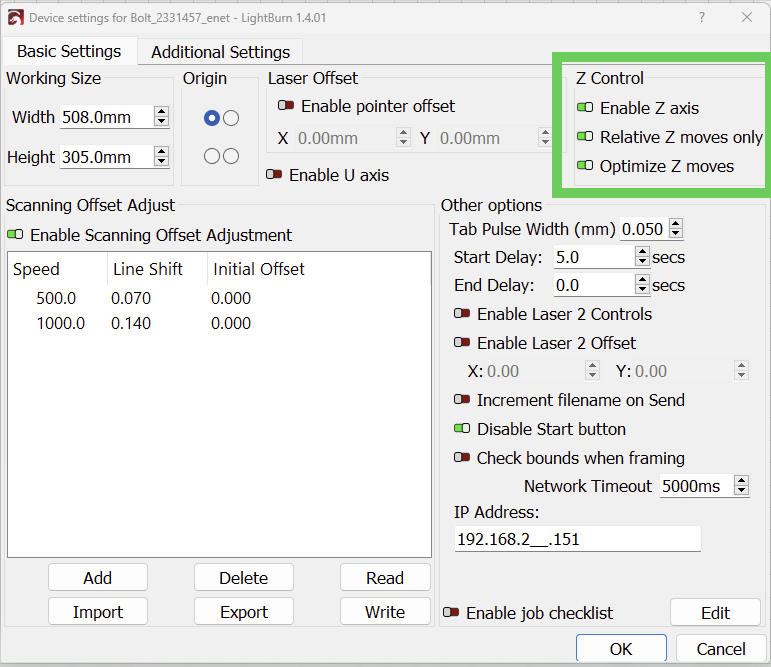Click the Add button
771x667 pixels.
pyautogui.click(x=98, y=577)
